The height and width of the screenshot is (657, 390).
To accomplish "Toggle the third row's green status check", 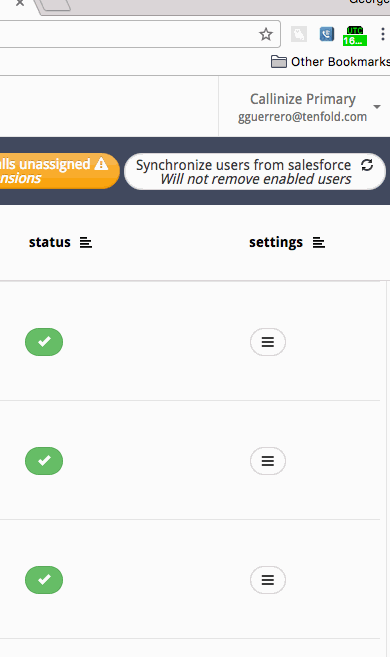I will click(x=44, y=580).
